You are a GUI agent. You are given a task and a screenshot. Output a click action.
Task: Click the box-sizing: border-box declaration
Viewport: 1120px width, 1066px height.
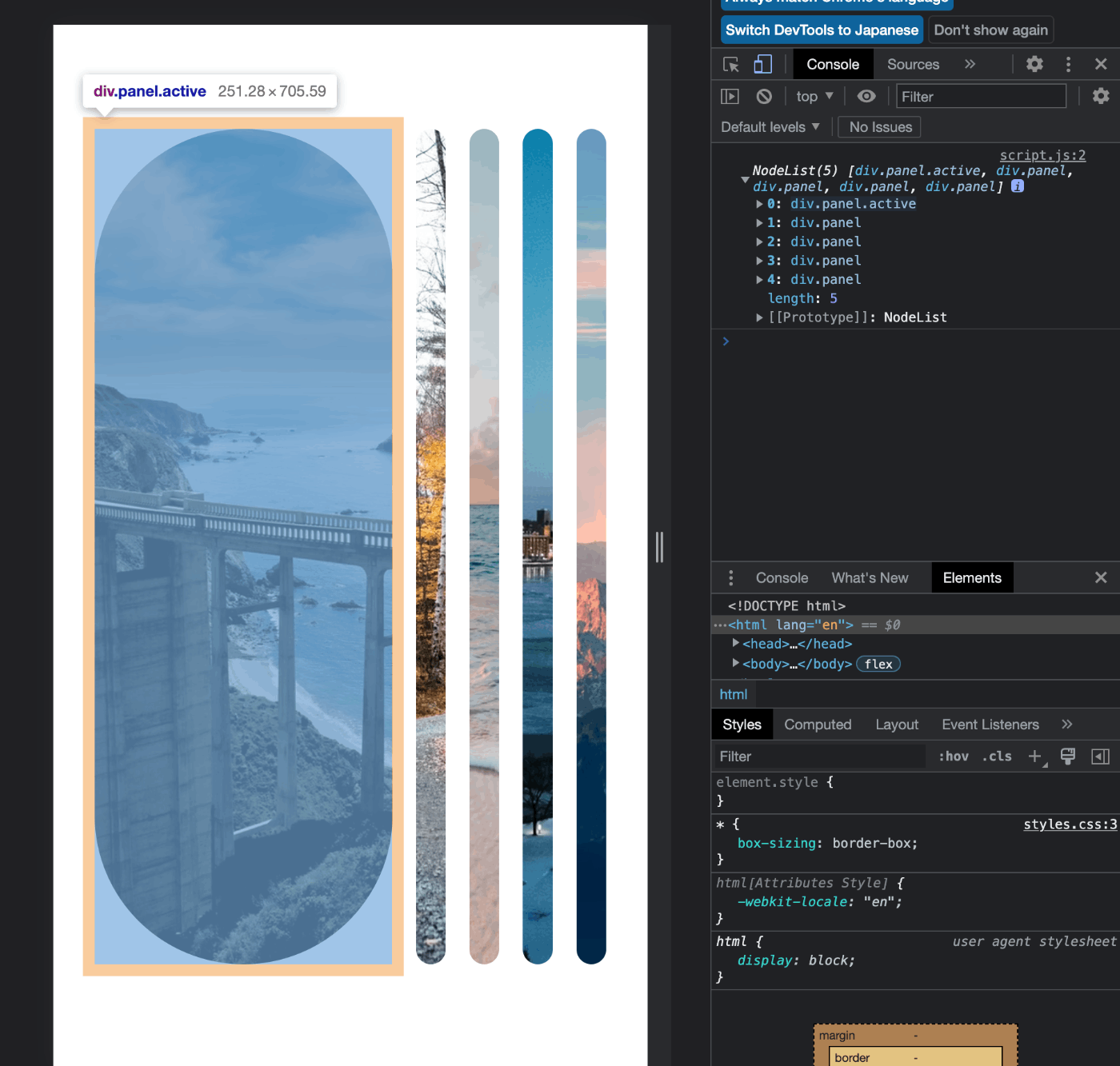827,844
